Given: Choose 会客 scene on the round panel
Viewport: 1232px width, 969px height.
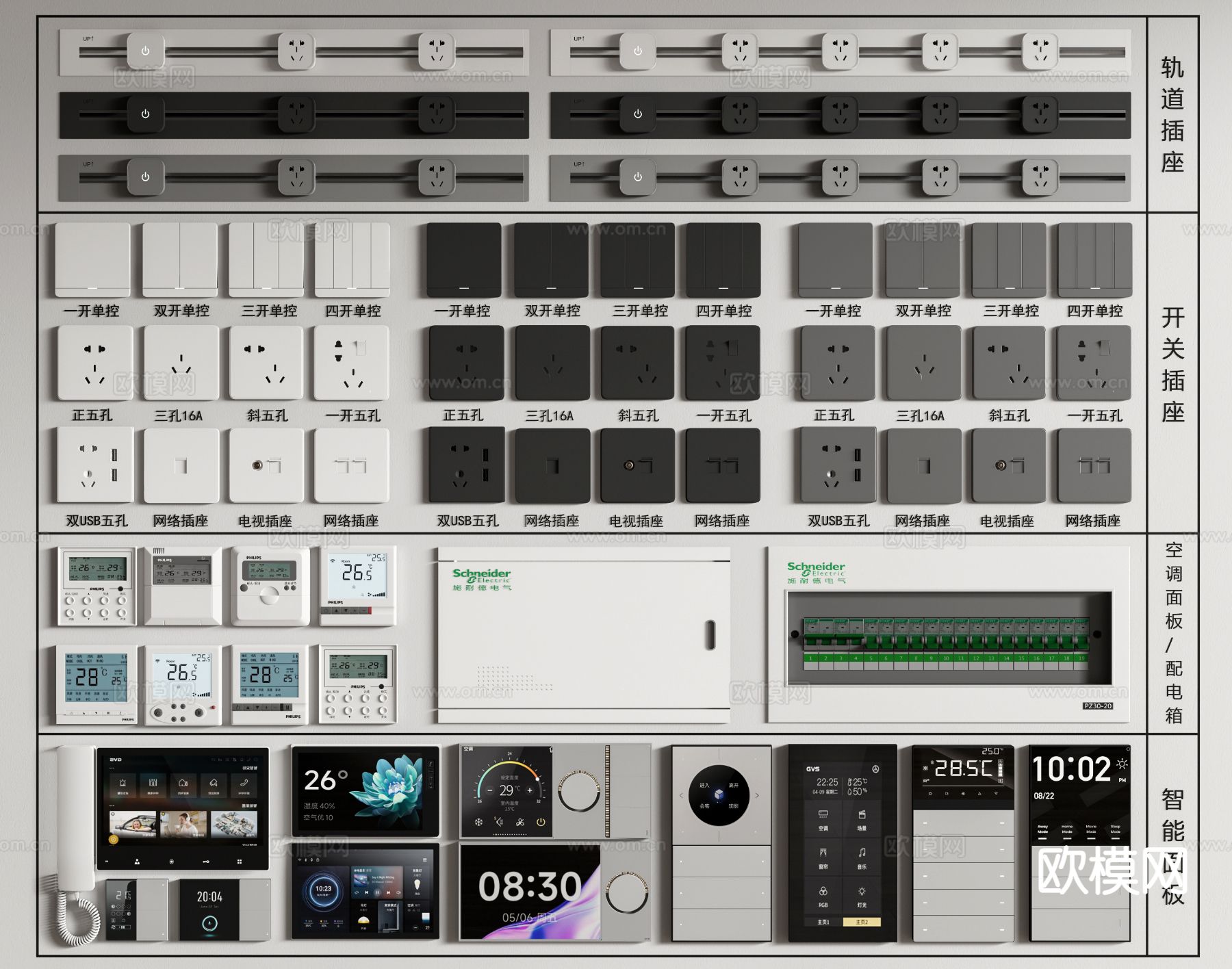Looking at the screenshot, I should click(704, 806).
